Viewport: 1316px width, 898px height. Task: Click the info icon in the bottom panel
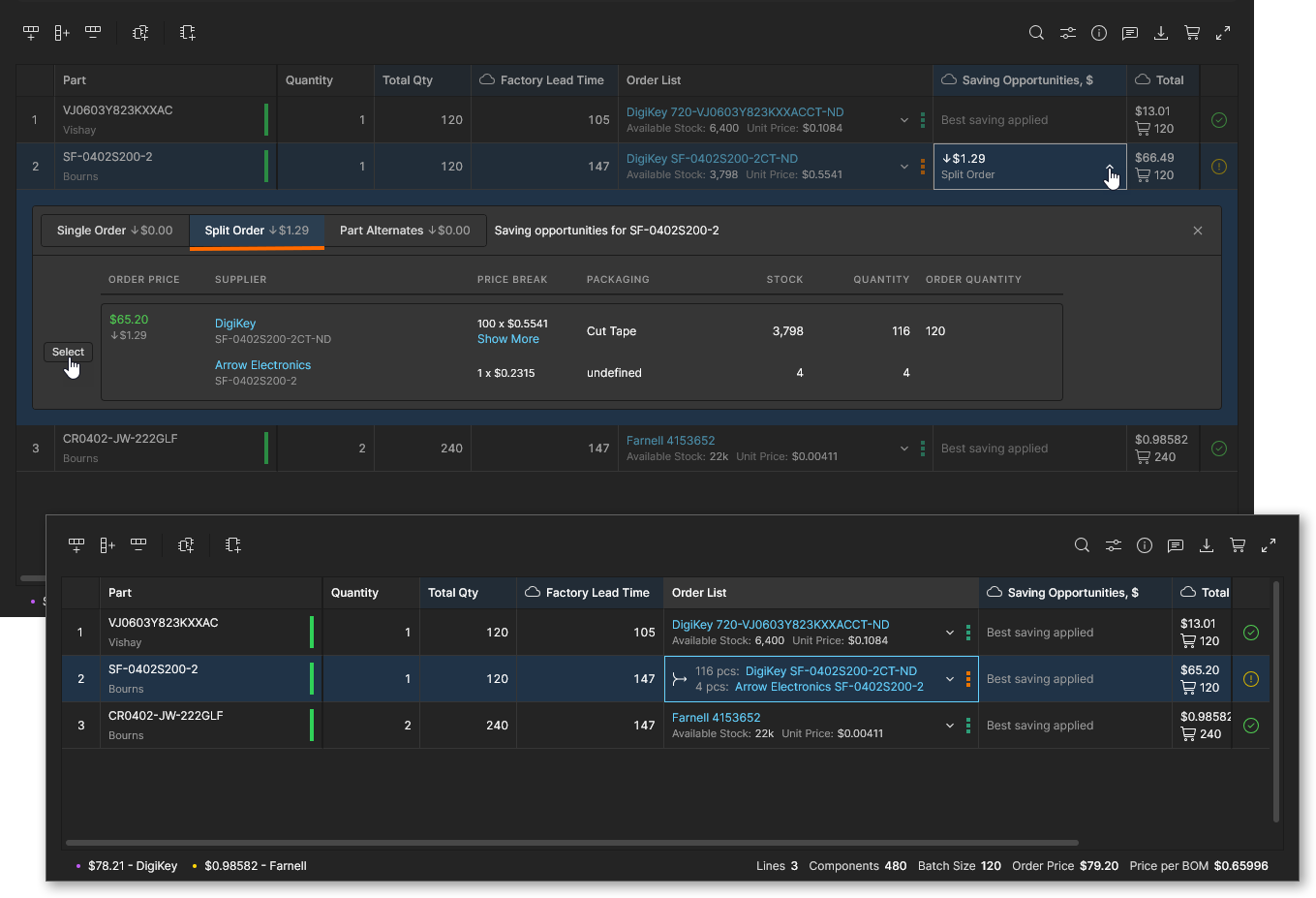click(x=1145, y=545)
